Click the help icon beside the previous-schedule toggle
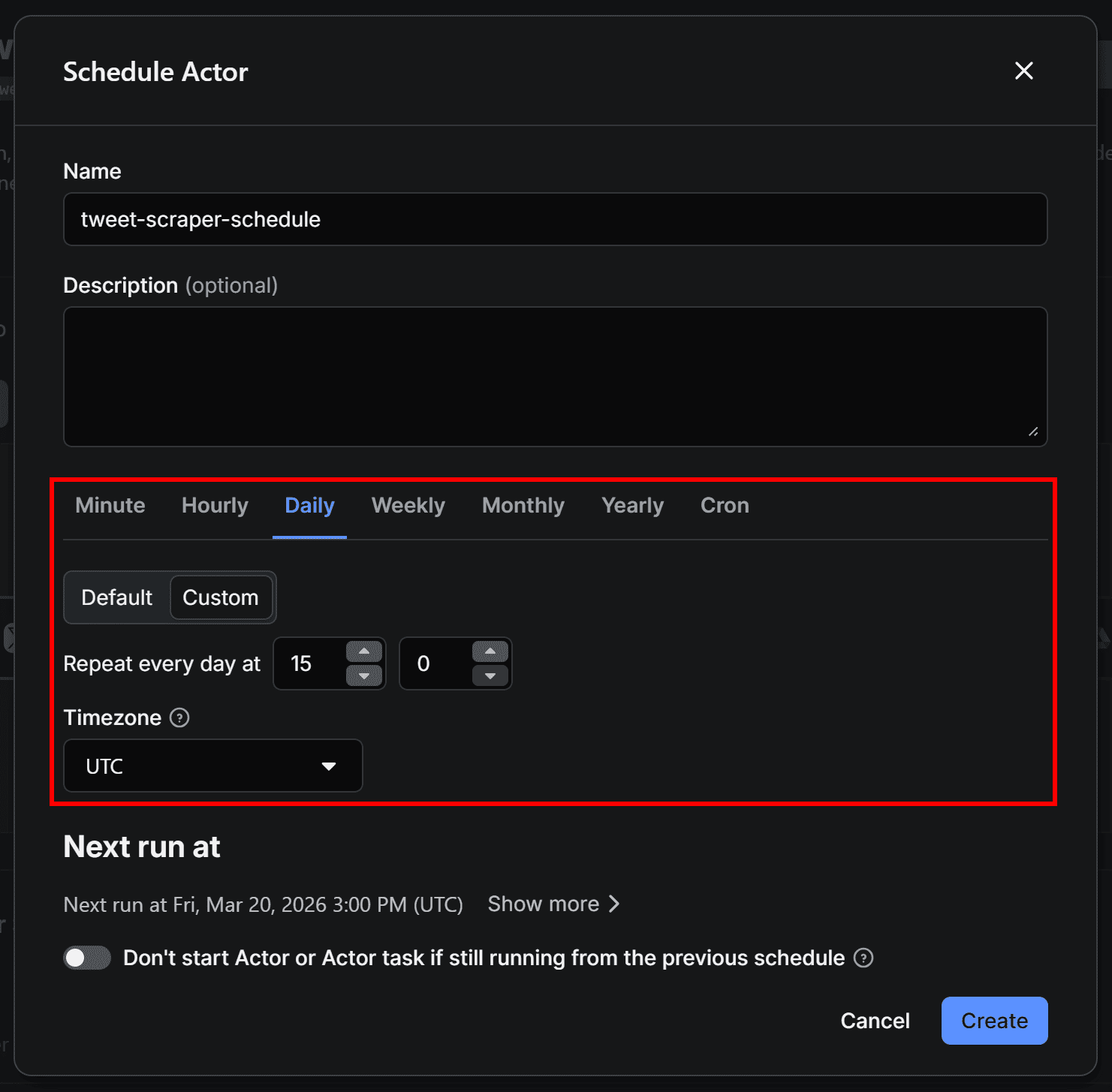 coord(864,958)
